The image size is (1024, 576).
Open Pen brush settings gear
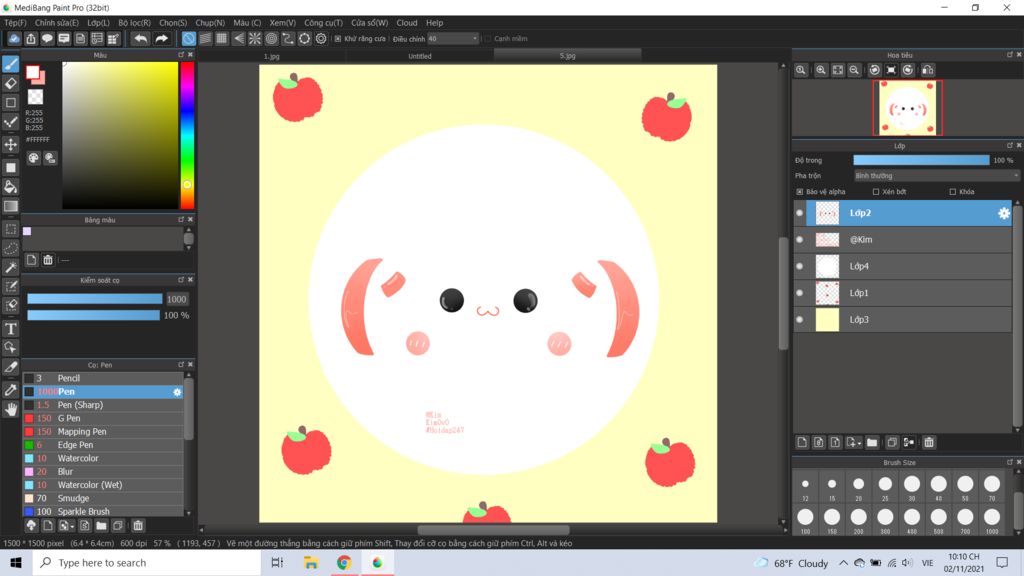click(177, 392)
